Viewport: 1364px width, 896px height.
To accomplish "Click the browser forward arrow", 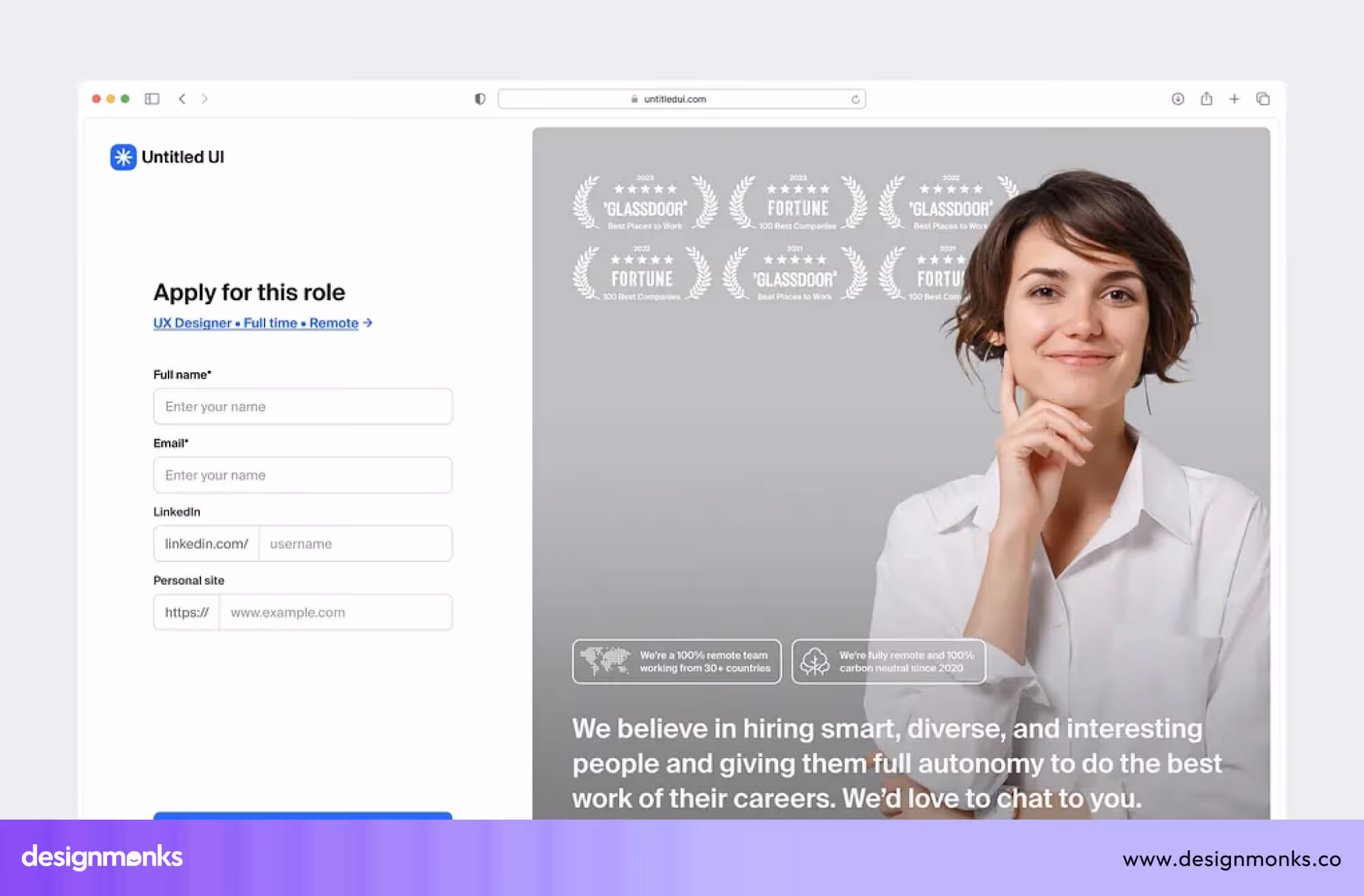I will [205, 99].
